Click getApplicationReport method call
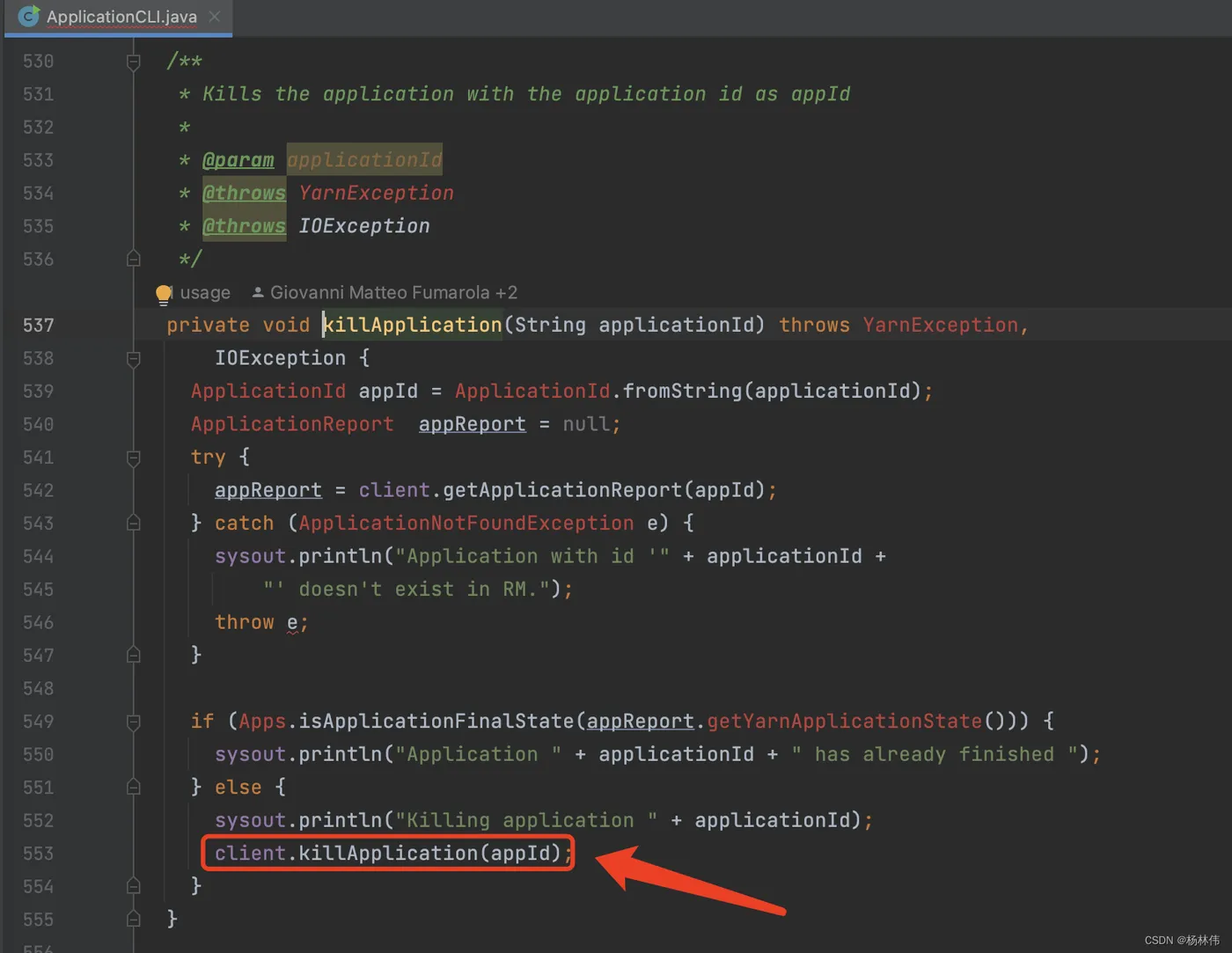Viewport: 1232px width, 953px height. point(562,490)
